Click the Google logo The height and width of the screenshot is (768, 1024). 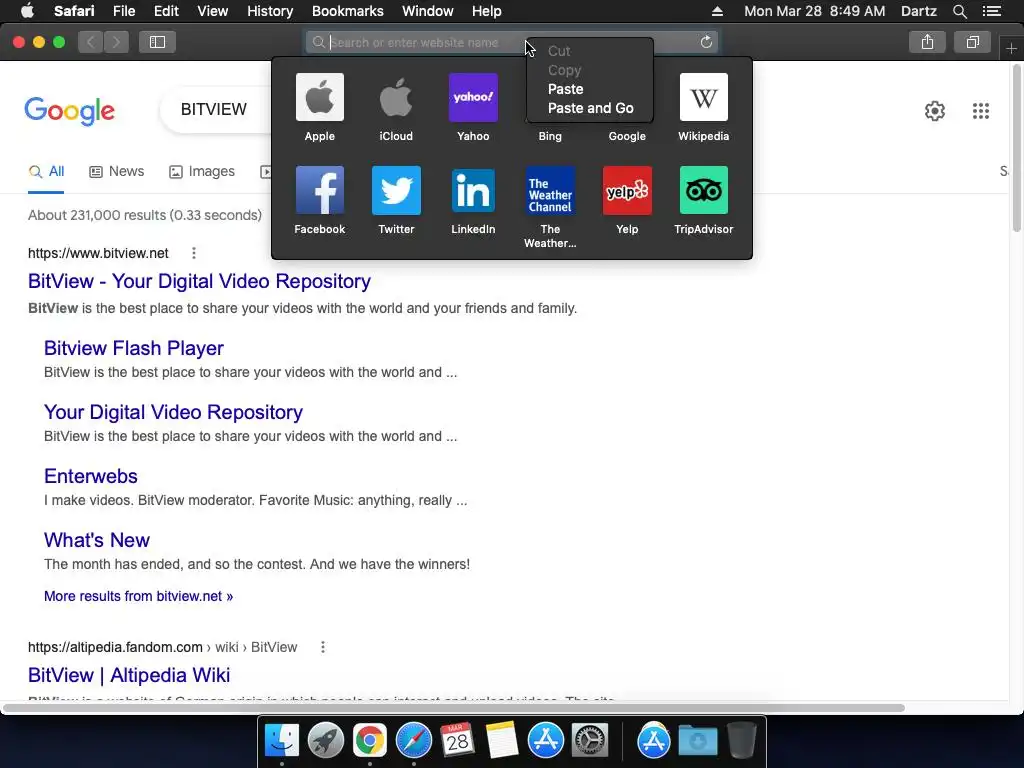pyautogui.click(x=69, y=111)
